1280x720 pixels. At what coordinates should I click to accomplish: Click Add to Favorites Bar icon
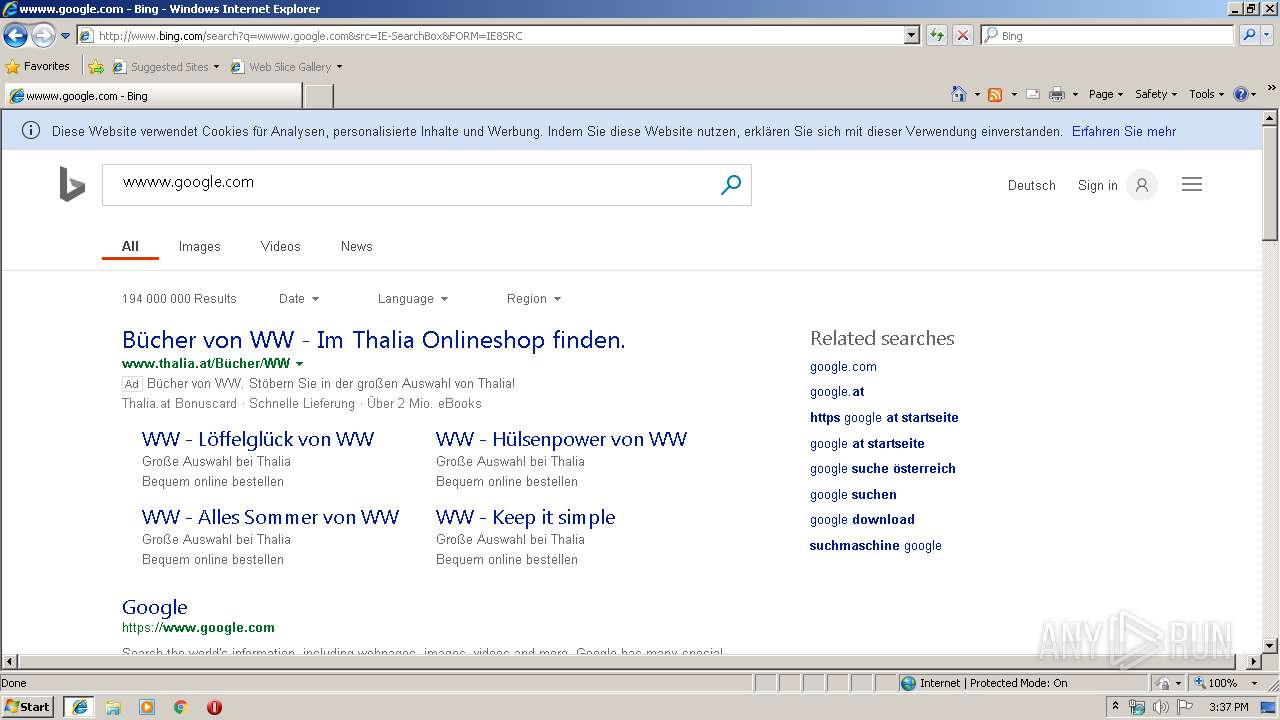pyautogui.click(x=96, y=67)
